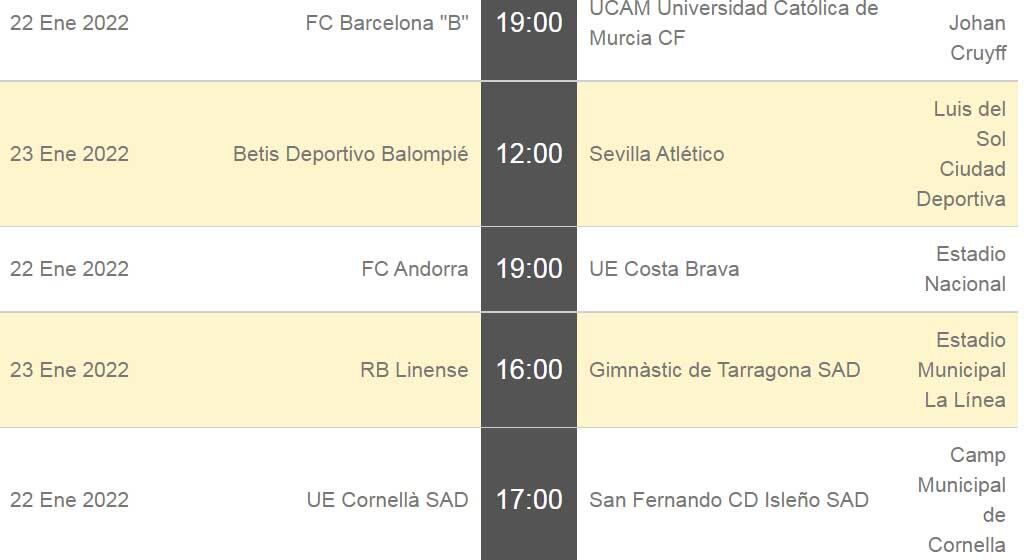Select the UCAM Universidad Católica de Murcia CF team
This screenshot has height=560, width=1030.
[734, 24]
